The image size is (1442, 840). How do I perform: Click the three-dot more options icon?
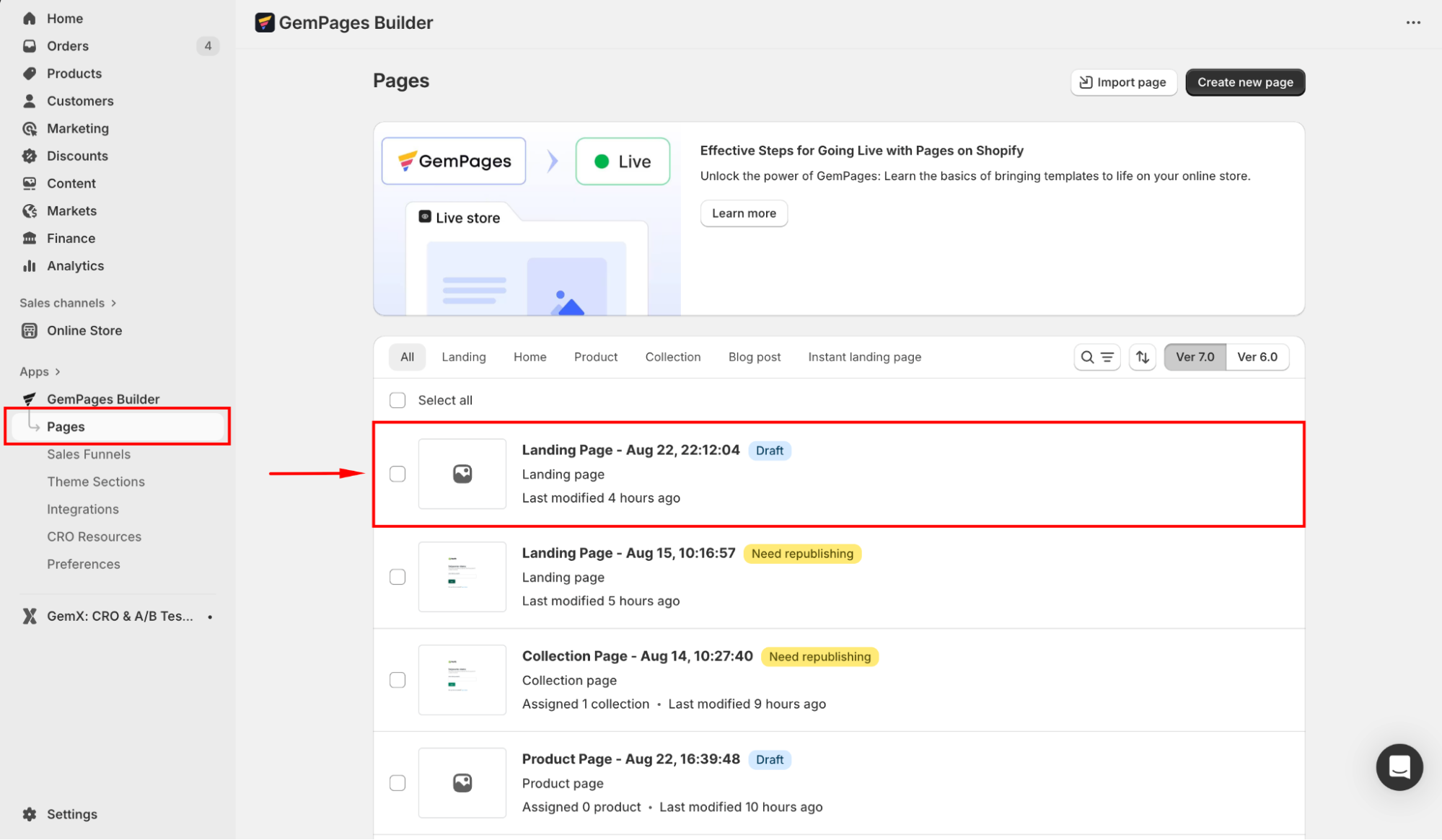[1413, 22]
